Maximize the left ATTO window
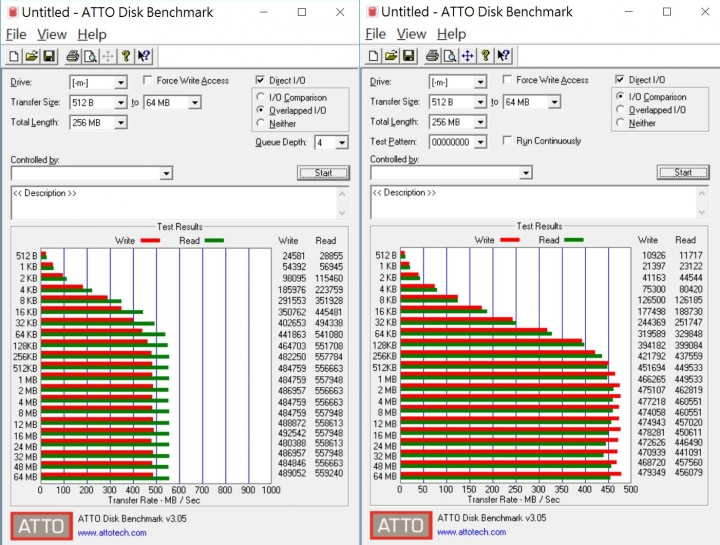 click(x=302, y=12)
